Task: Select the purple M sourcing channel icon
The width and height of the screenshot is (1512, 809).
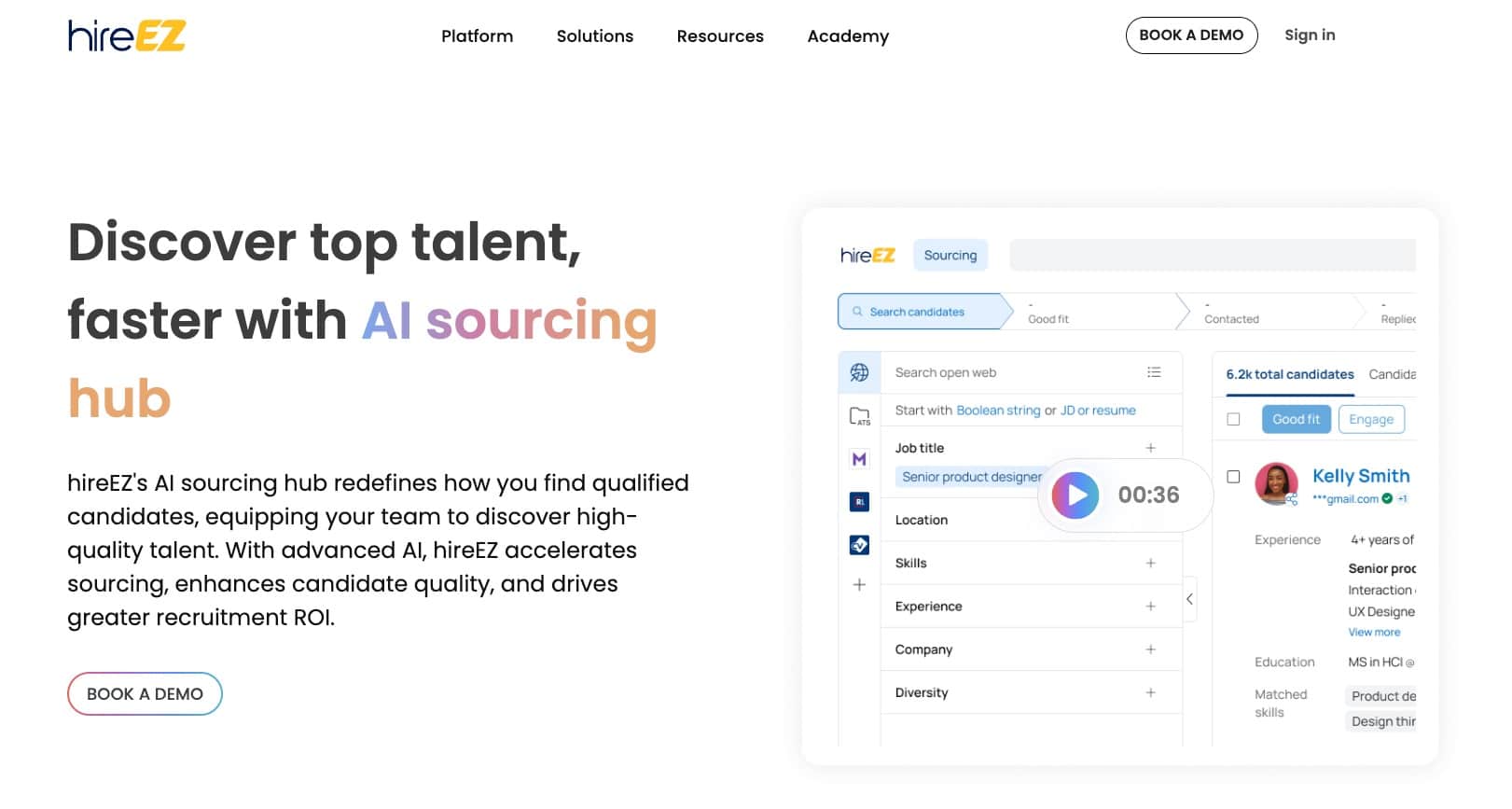Action: [859, 459]
